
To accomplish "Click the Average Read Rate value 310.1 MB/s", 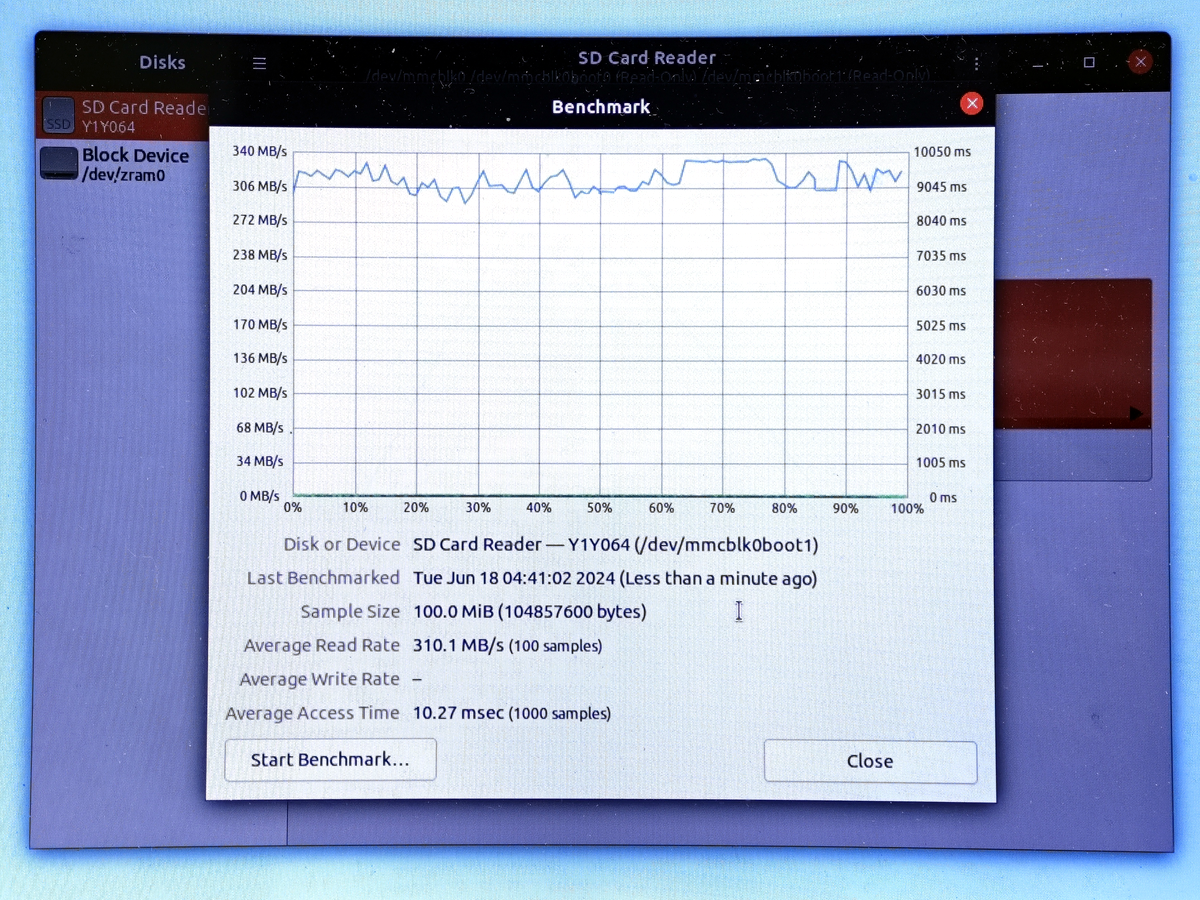I will pyautogui.click(x=459, y=646).
